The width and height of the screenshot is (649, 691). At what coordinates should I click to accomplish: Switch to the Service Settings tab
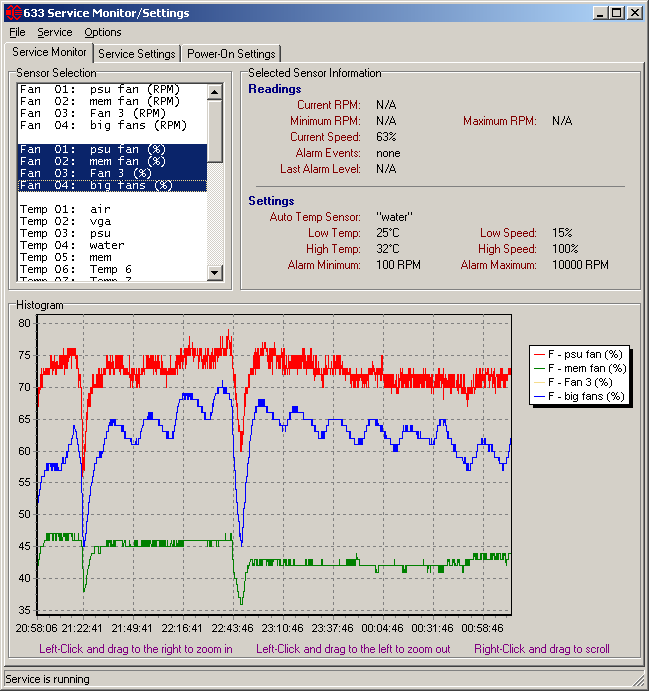point(137,54)
